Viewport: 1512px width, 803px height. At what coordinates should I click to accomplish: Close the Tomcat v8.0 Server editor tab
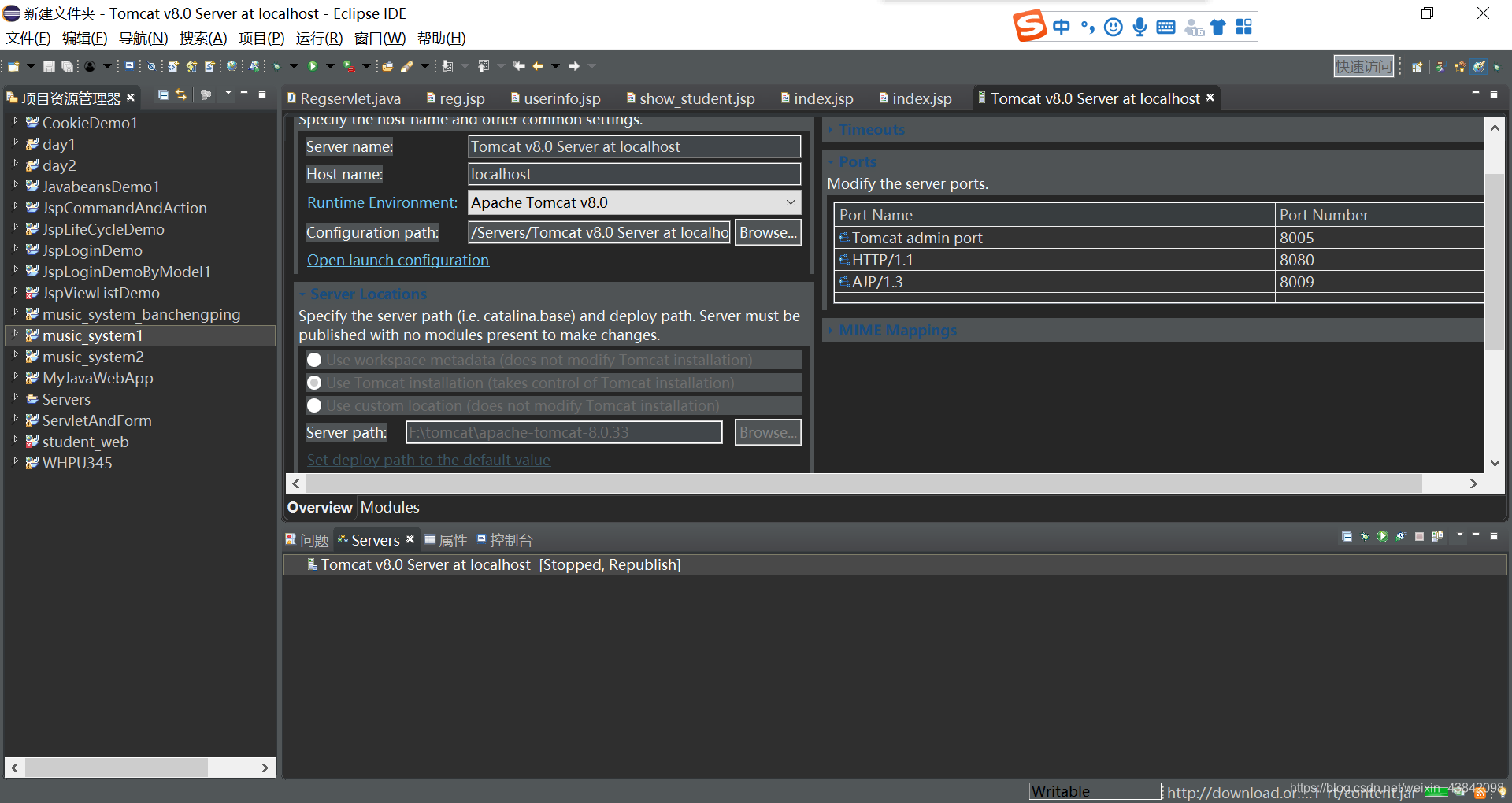[1210, 98]
